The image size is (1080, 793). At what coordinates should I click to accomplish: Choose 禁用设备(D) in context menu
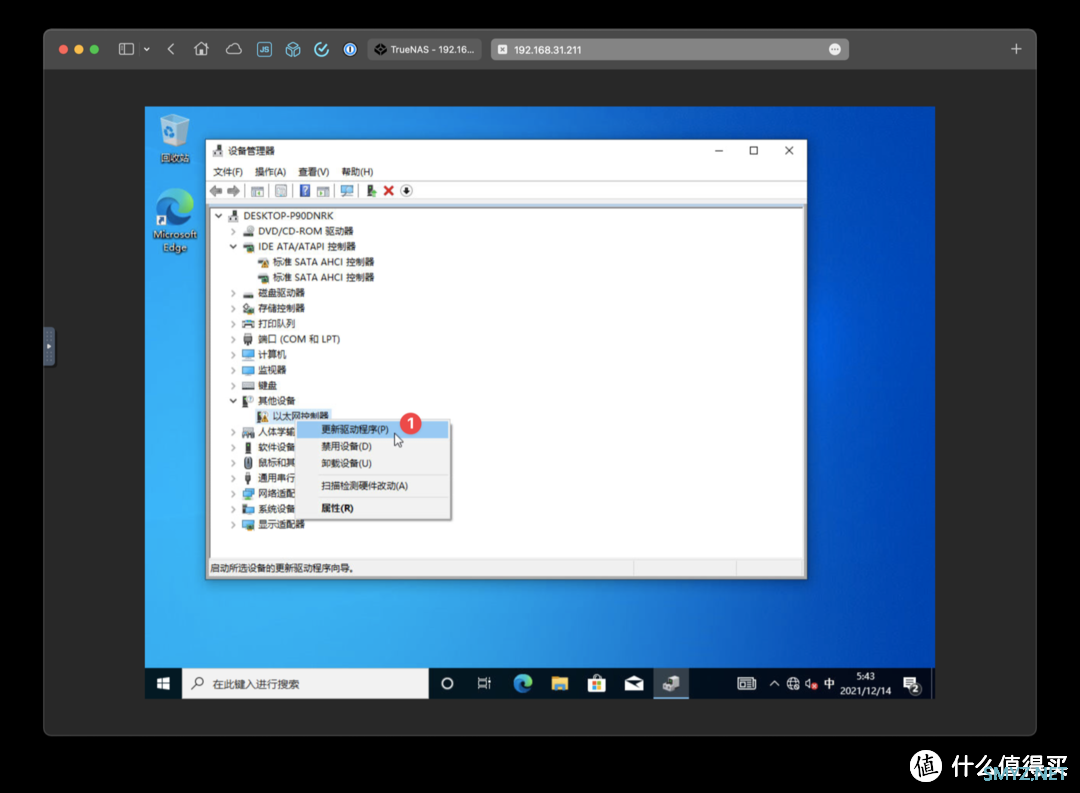click(373, 446)
